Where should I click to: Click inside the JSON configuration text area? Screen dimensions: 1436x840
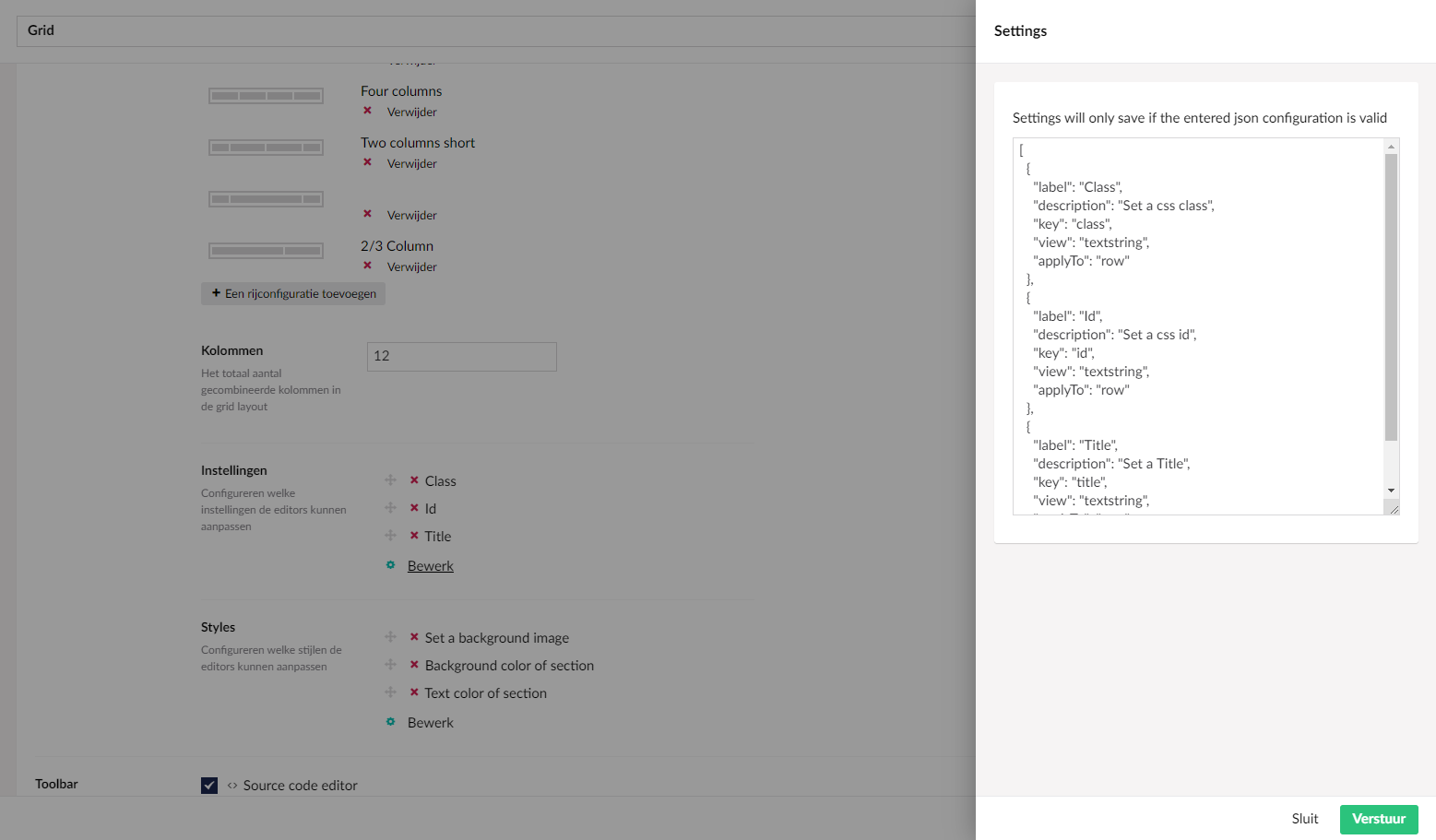tap(1190, 323)
